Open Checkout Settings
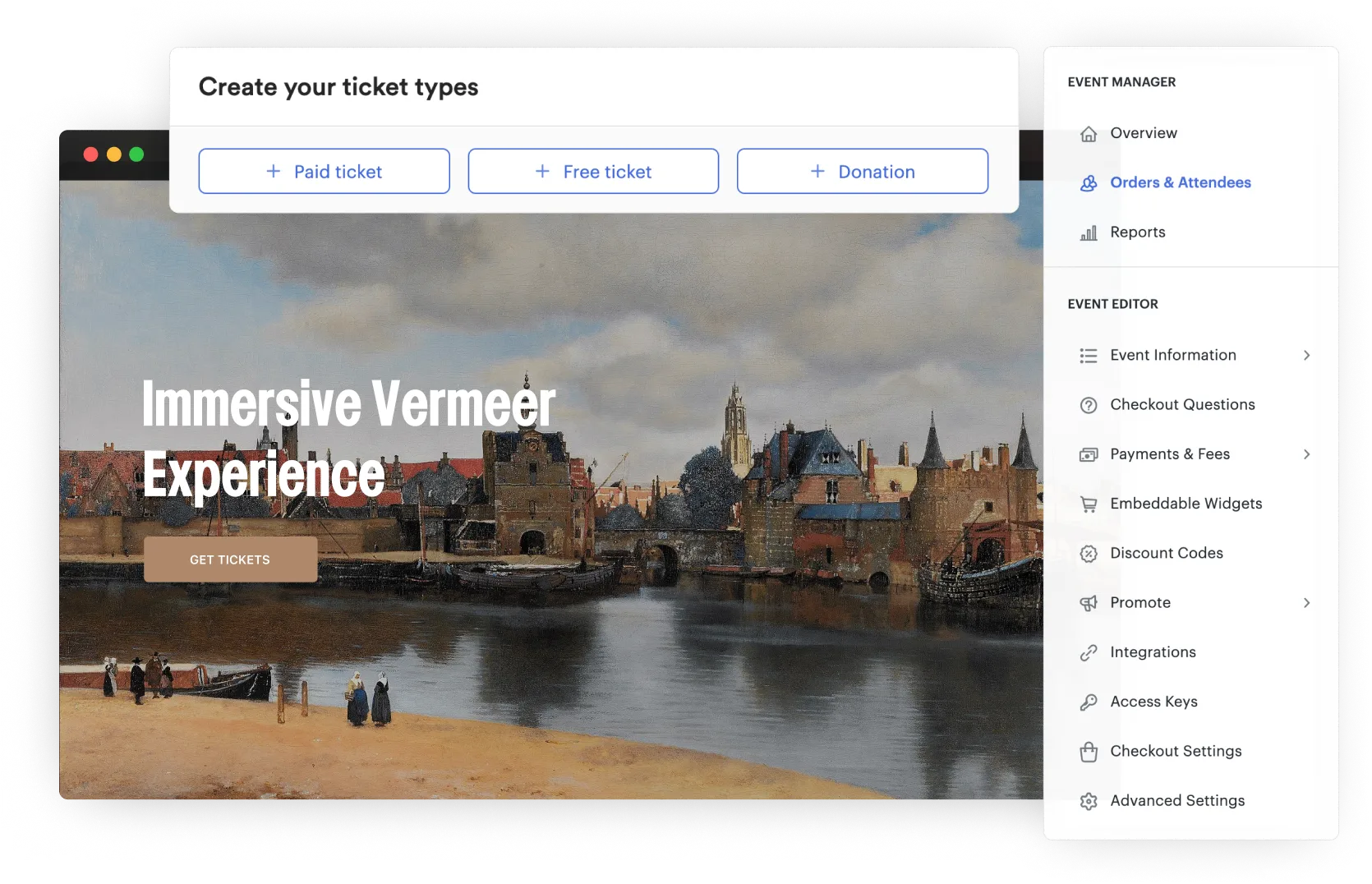This screenshot has width=1372, height=884. coord(1176,751)
